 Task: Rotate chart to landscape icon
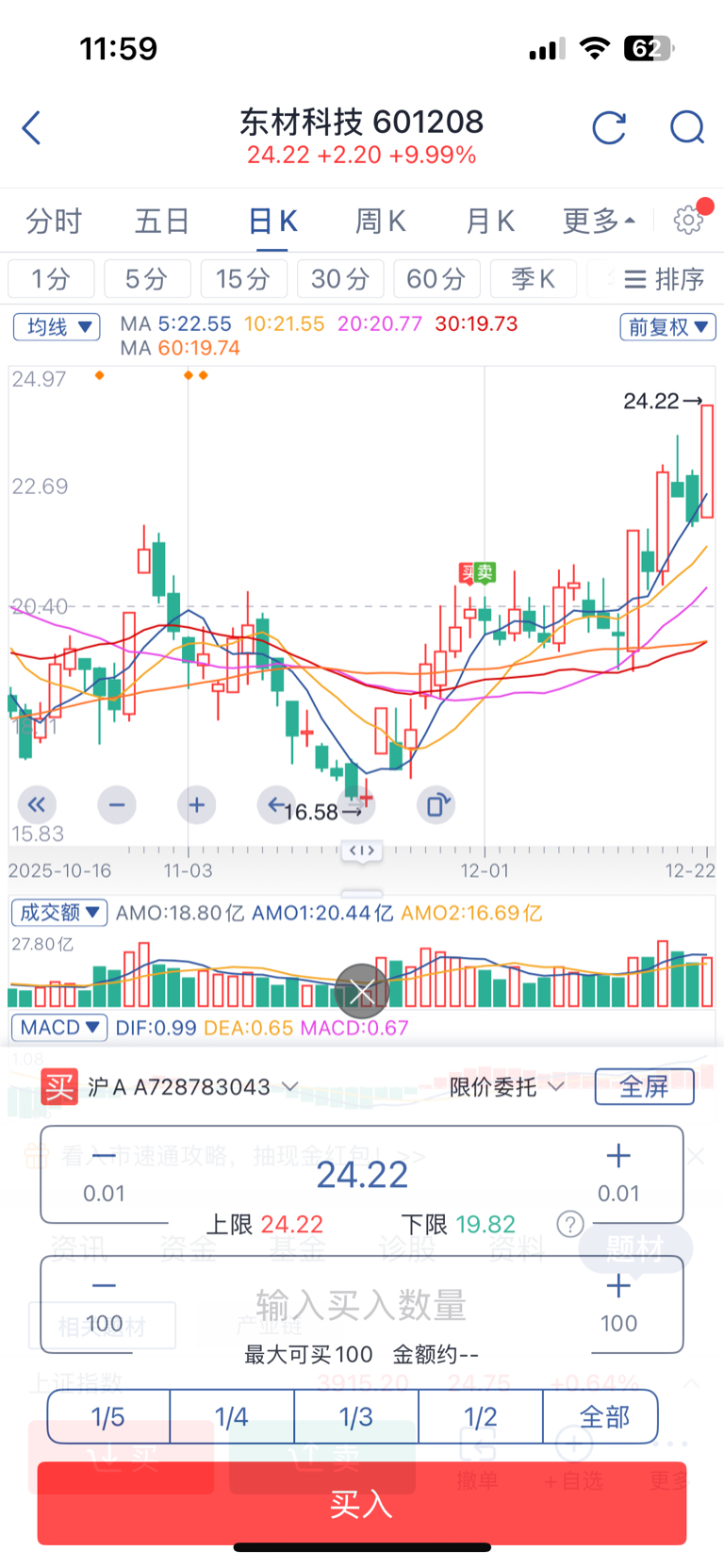pyautogui.click(x=436, y=805)
